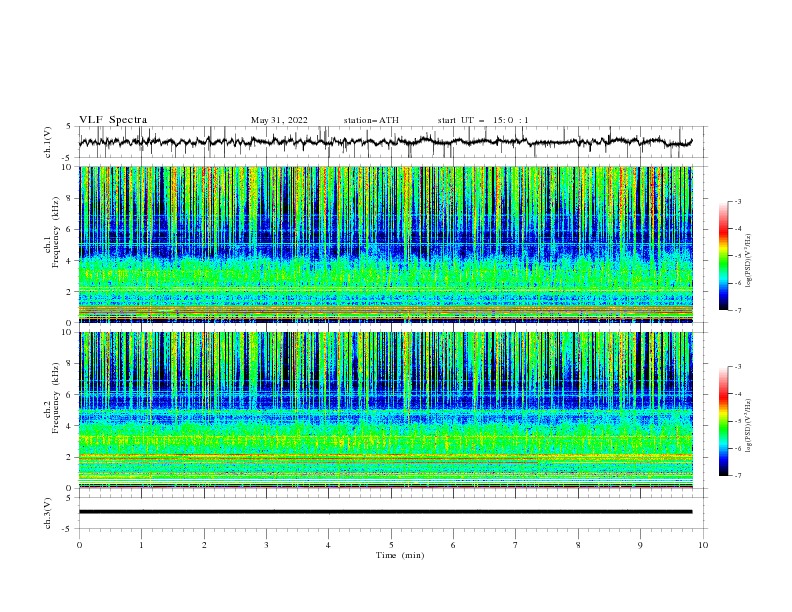Click the "9" tick on the time axis
This screenshot has height=612, width=792.
tap(640, 545)
